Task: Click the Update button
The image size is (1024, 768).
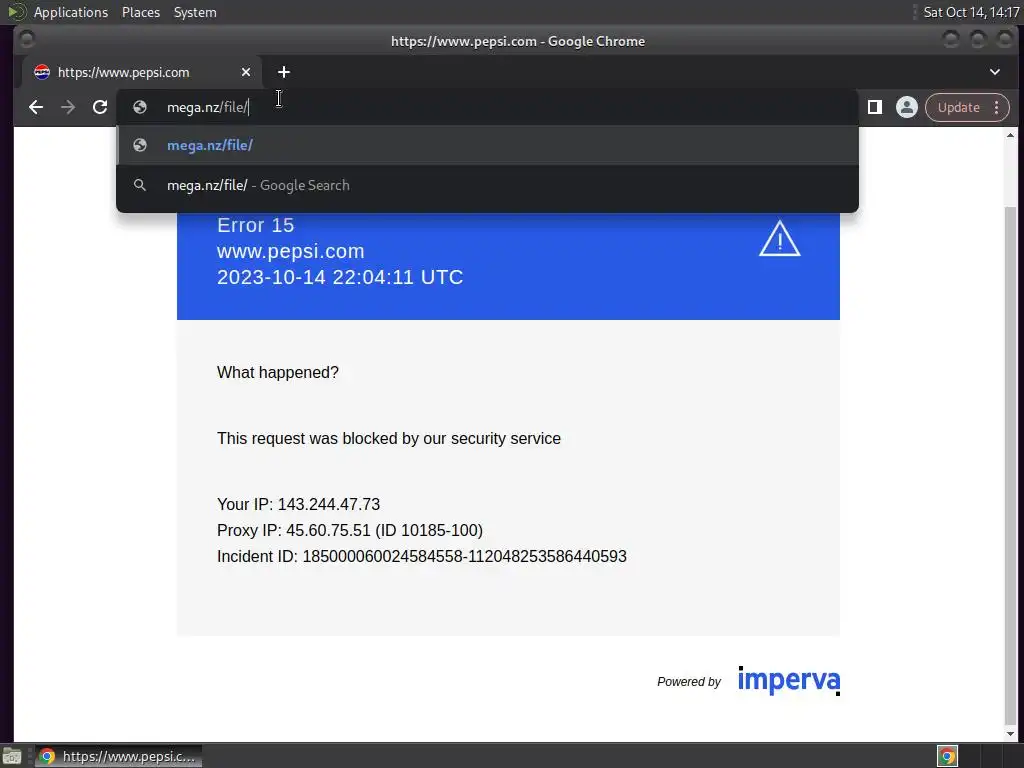Action: 958,107
